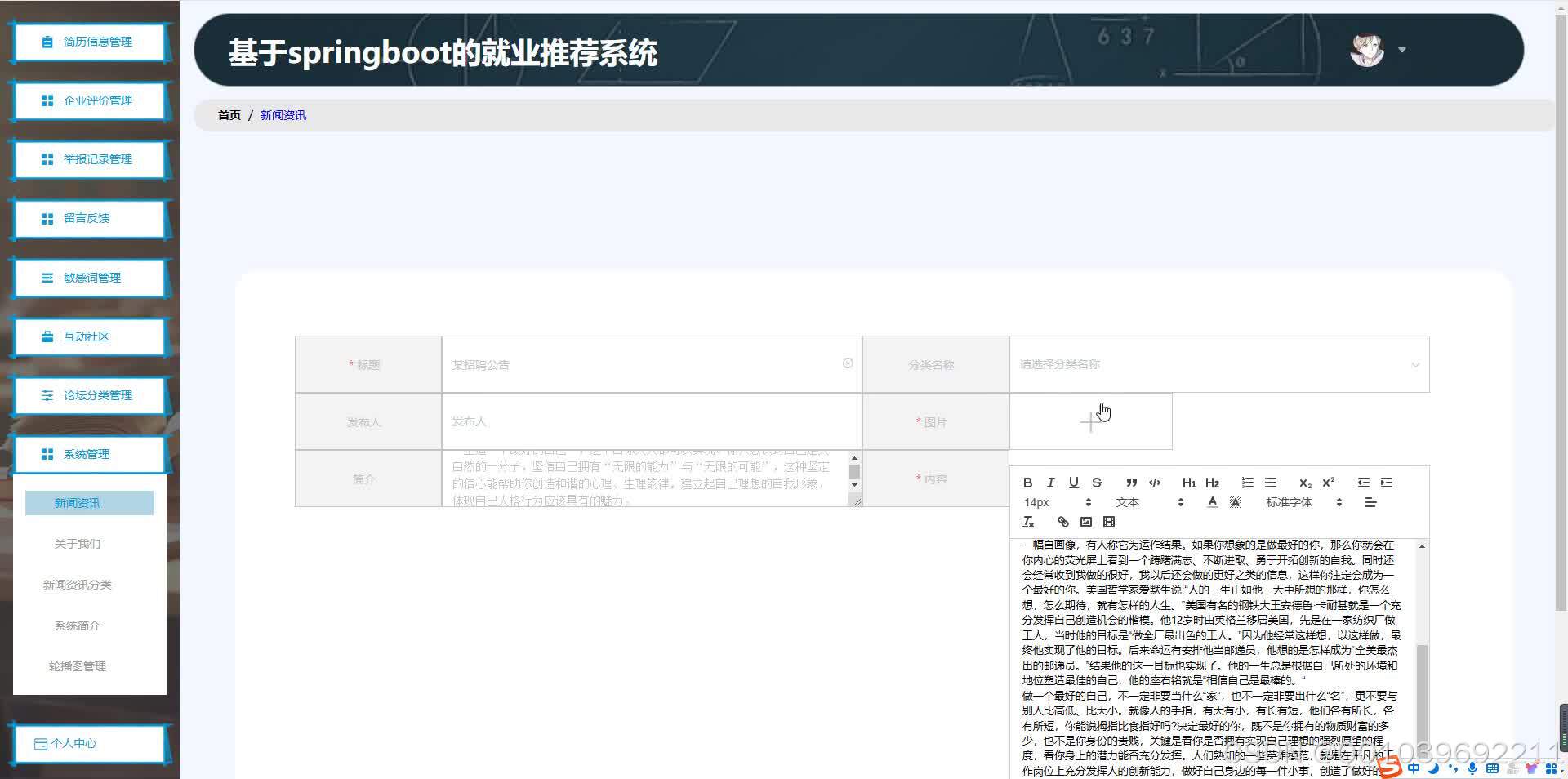The width and height of the screenshot is (1568, 779).
Task: Apply strikethrough formatting
Action: point(1097,483)
